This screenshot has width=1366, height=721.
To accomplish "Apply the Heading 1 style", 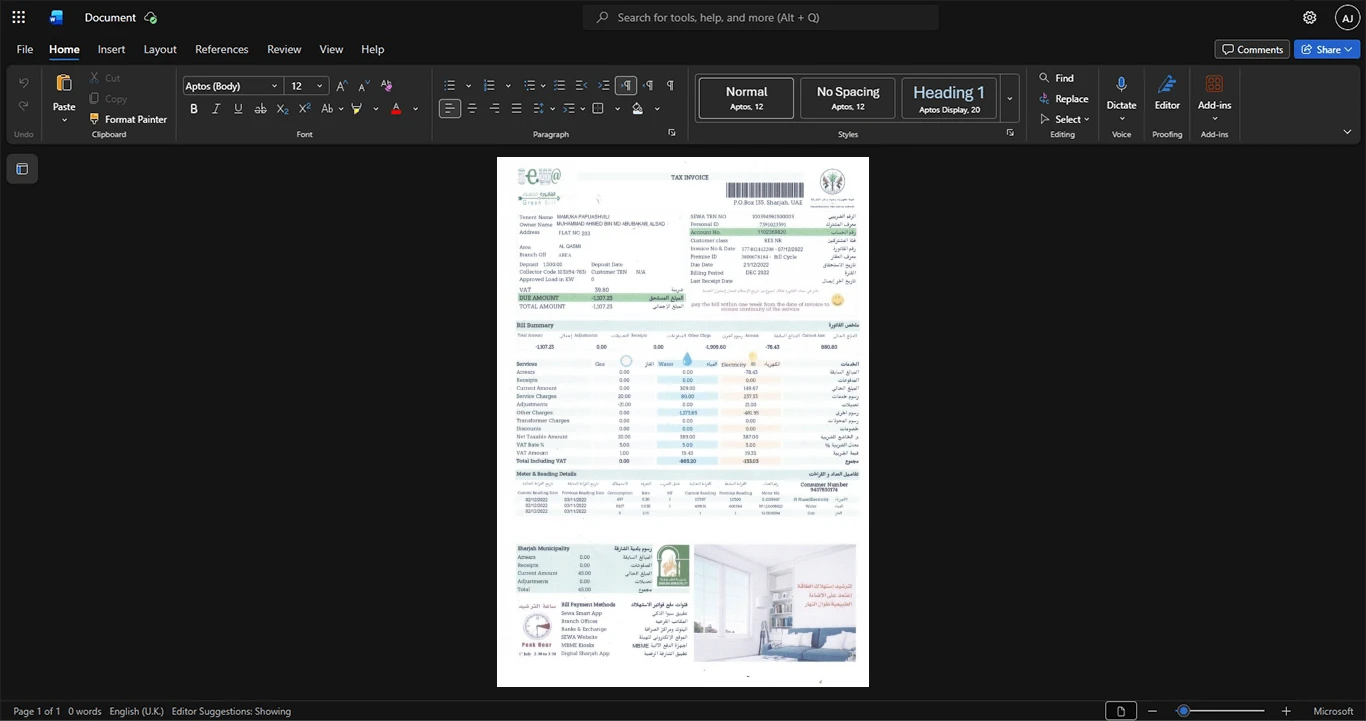I will point(949,99).
